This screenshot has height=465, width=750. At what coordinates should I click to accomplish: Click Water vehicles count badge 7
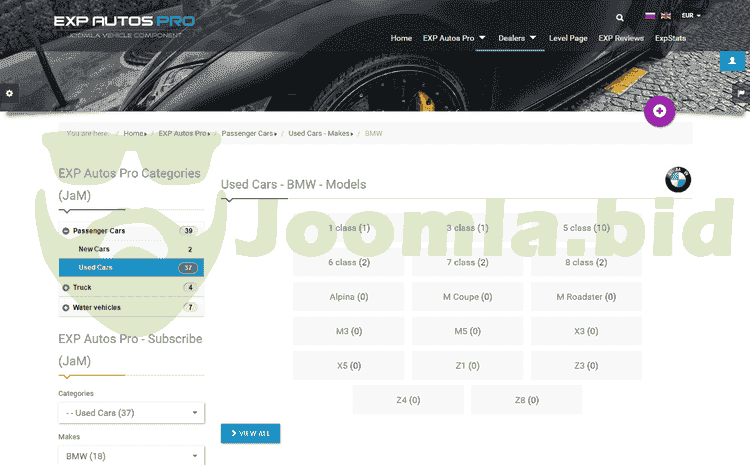[x=190, y=308]
